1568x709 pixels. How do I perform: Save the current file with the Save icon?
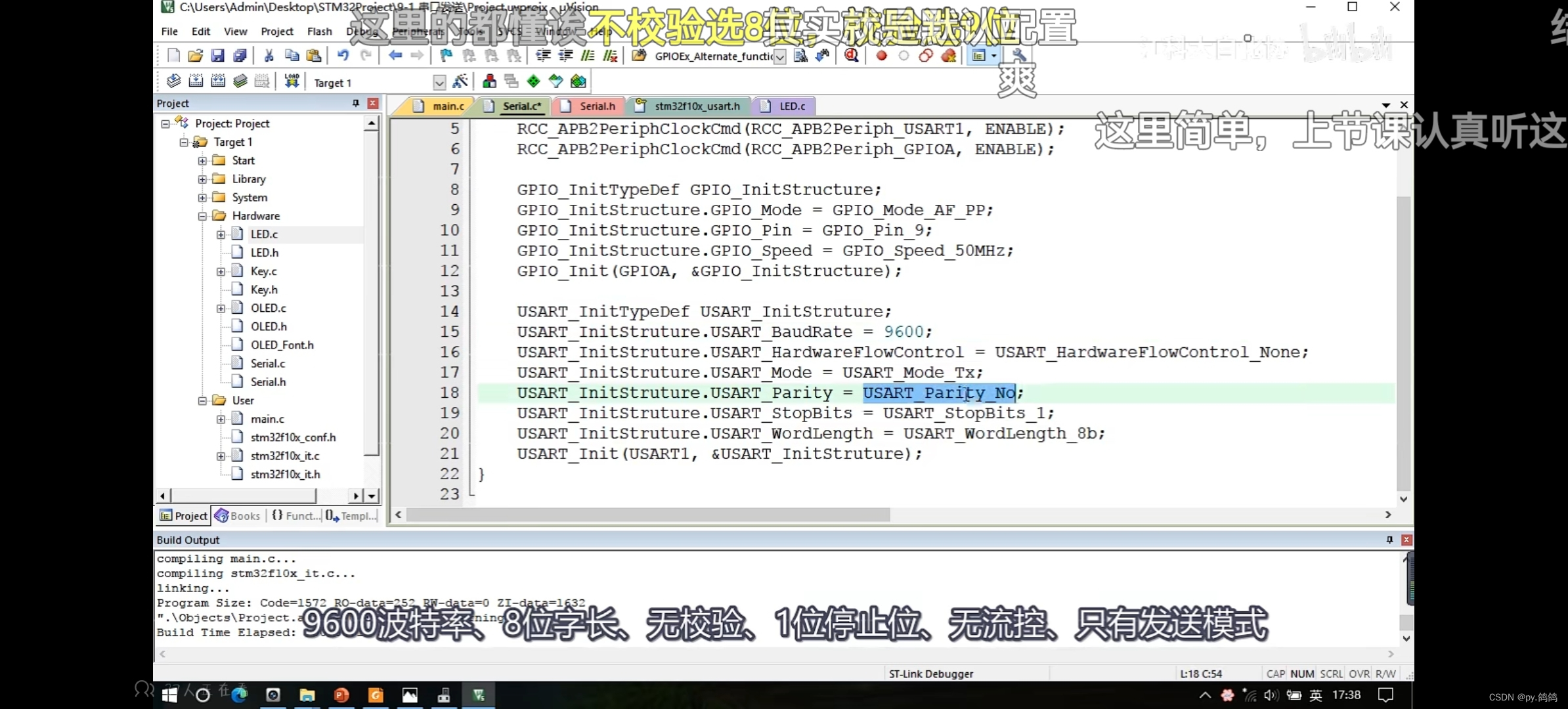click(x=217, y=56)
